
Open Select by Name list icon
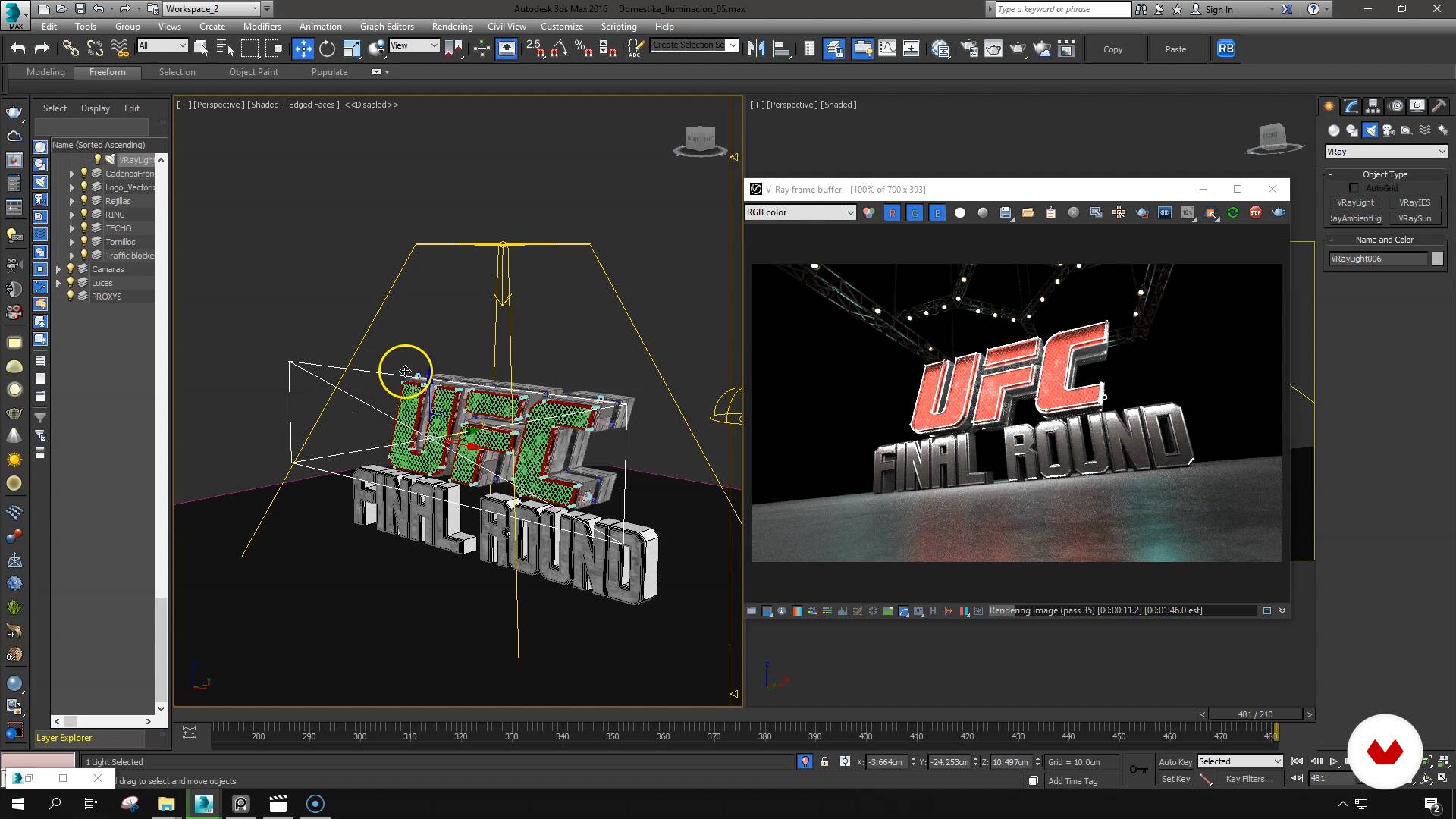pos(225,49)
